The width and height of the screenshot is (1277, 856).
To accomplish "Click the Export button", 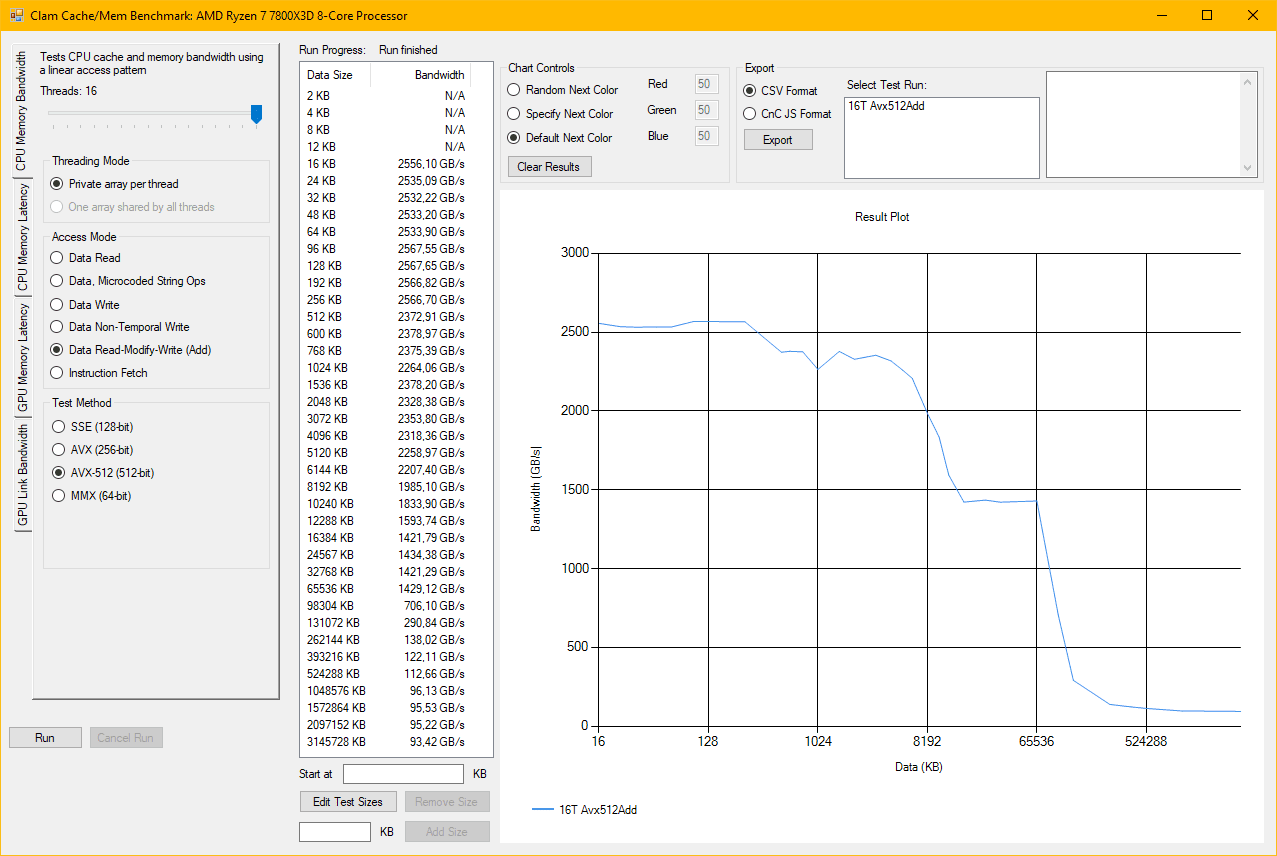I will coord(778,140).
